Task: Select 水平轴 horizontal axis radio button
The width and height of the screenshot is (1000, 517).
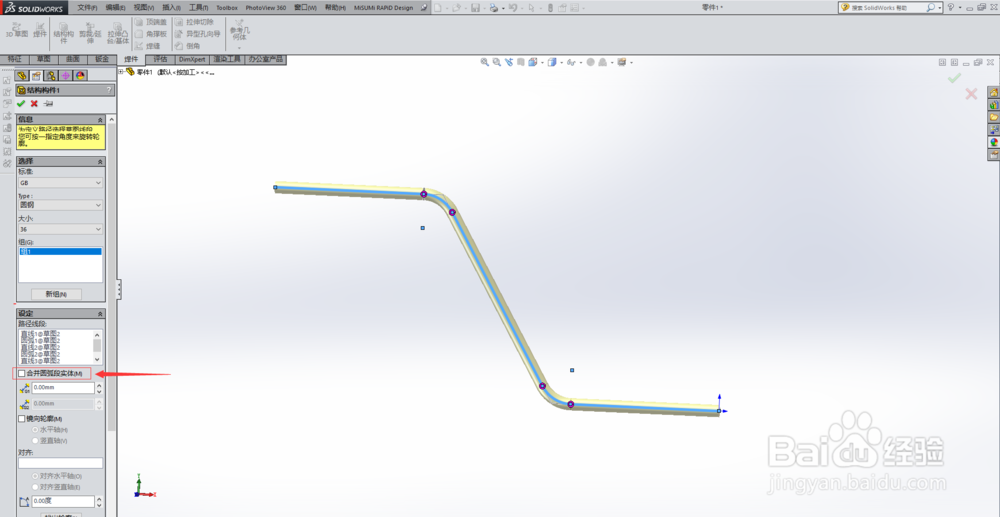Action: pos(35,430)
